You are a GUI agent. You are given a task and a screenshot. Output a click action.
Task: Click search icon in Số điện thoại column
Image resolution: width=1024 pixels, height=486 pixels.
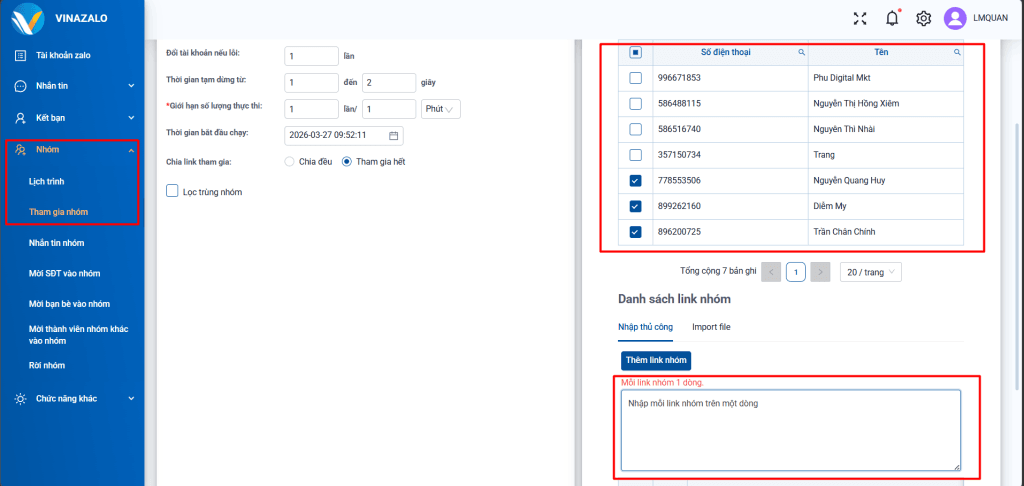(800, 52)
